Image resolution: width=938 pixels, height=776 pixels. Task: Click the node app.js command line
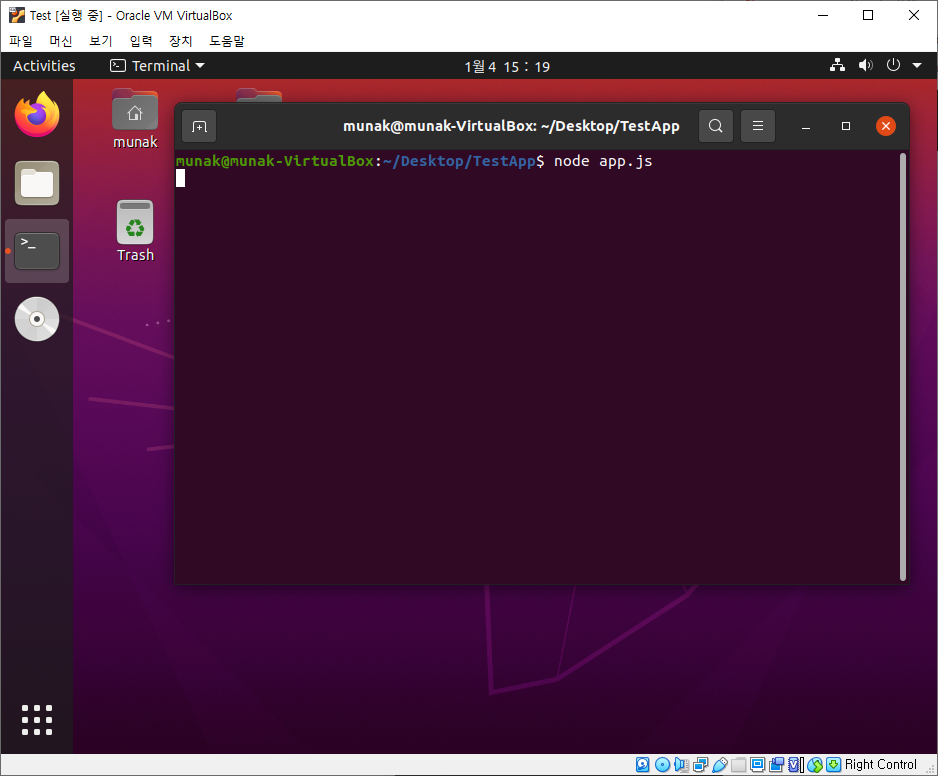click(x=603, y=162)
